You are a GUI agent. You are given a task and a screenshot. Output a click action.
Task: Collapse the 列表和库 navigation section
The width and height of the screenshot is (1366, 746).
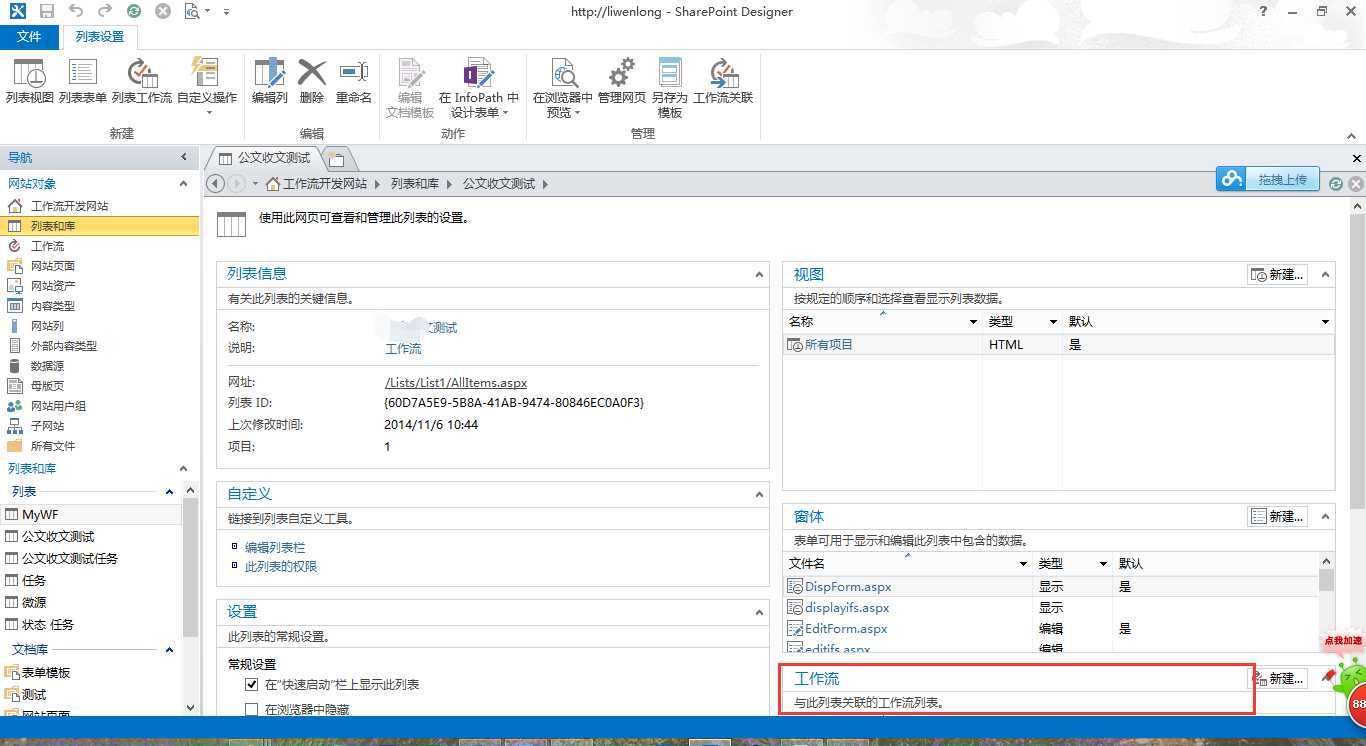click(183, 469)
